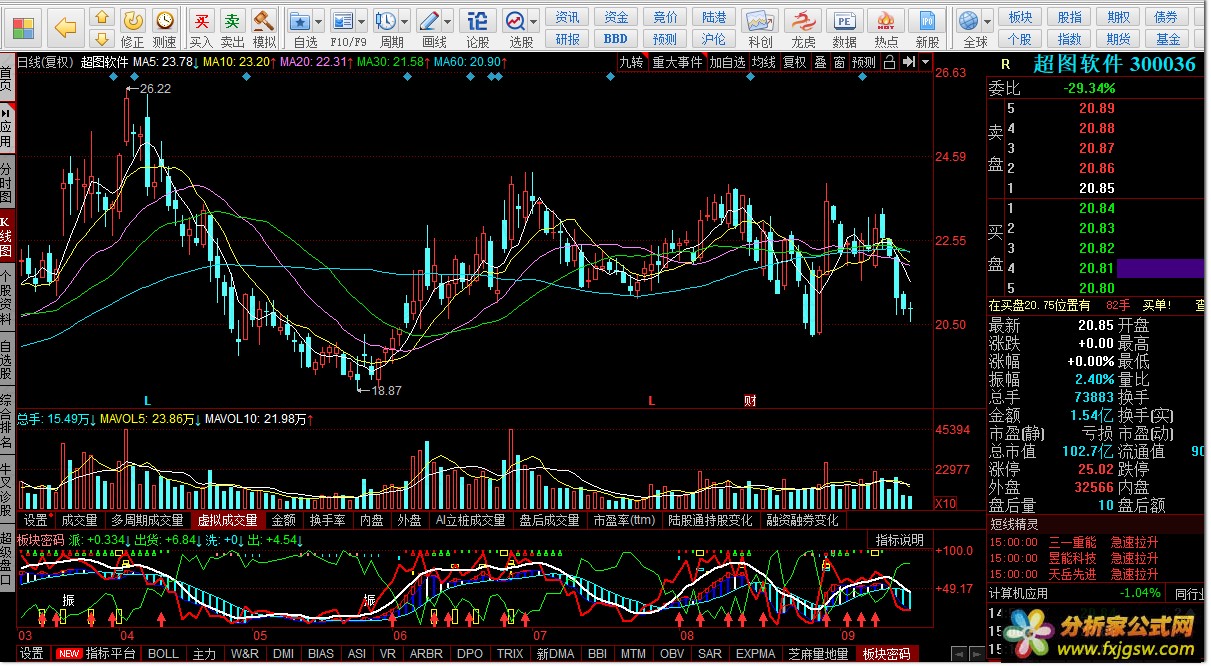This screenshot has width=1211, height=666.
Task: Open the 指标平台 indicator platform
Action: pos(110,654)
